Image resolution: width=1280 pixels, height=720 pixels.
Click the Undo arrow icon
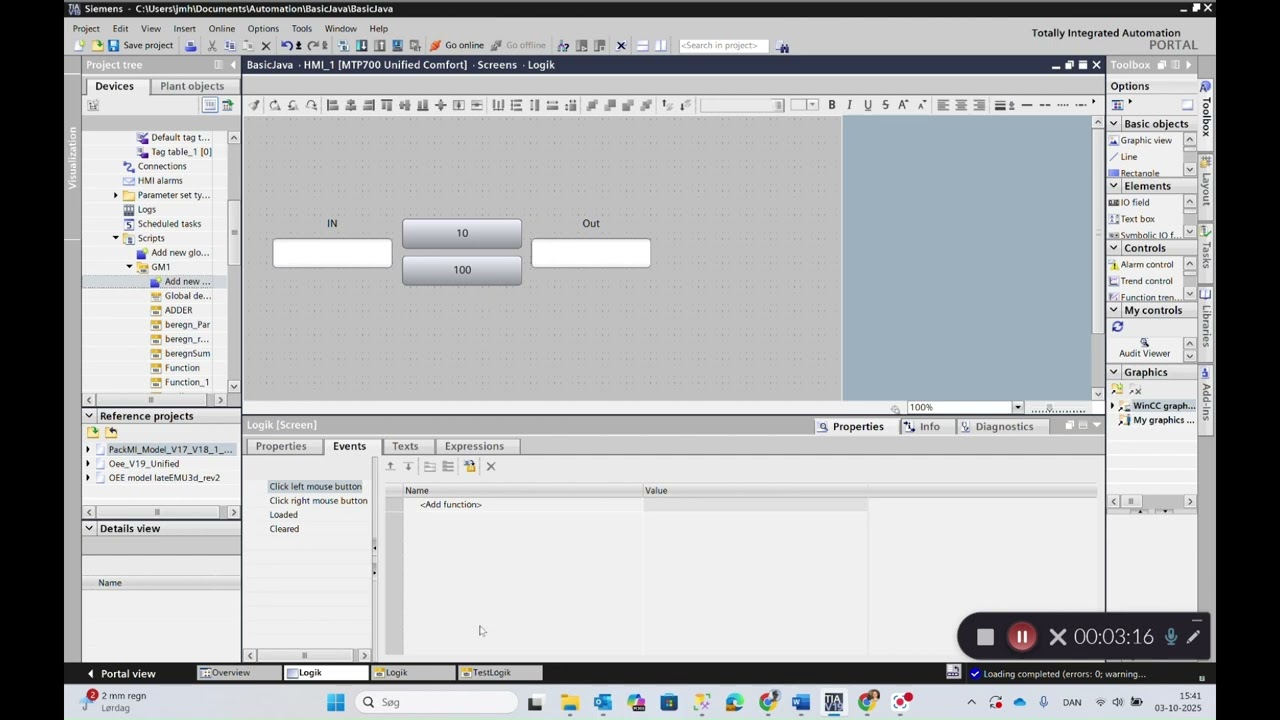pyautogui.click(x=287, y=45)
